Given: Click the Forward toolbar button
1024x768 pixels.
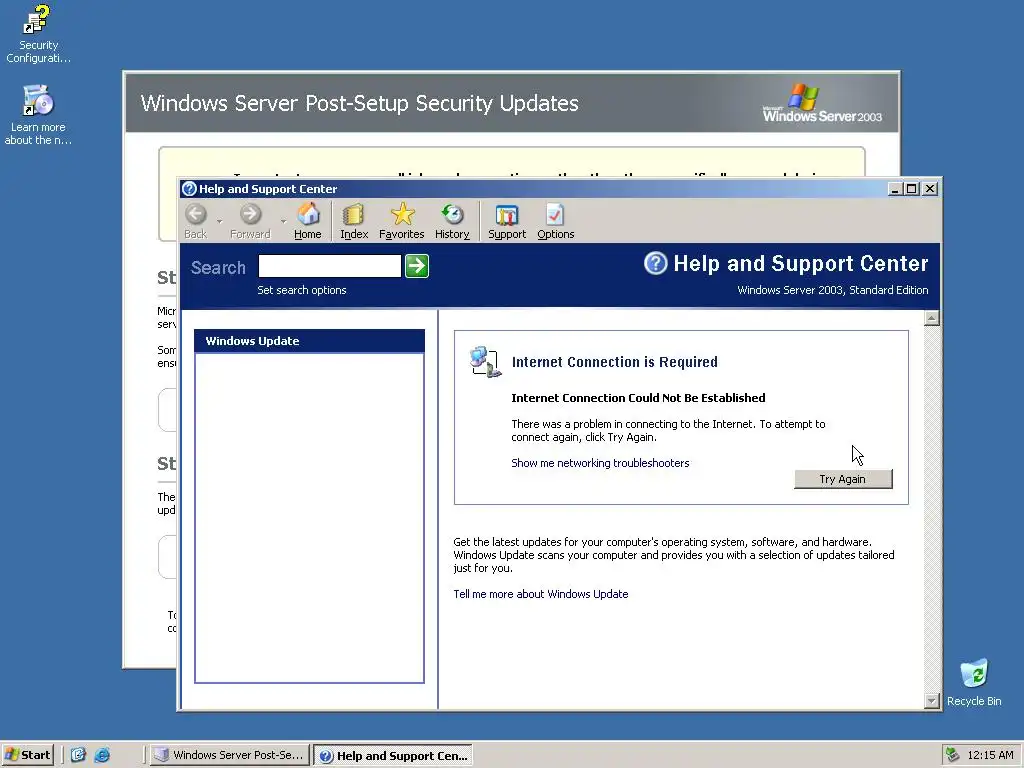Looking at the screenshot, I should [x=250, y=221].
